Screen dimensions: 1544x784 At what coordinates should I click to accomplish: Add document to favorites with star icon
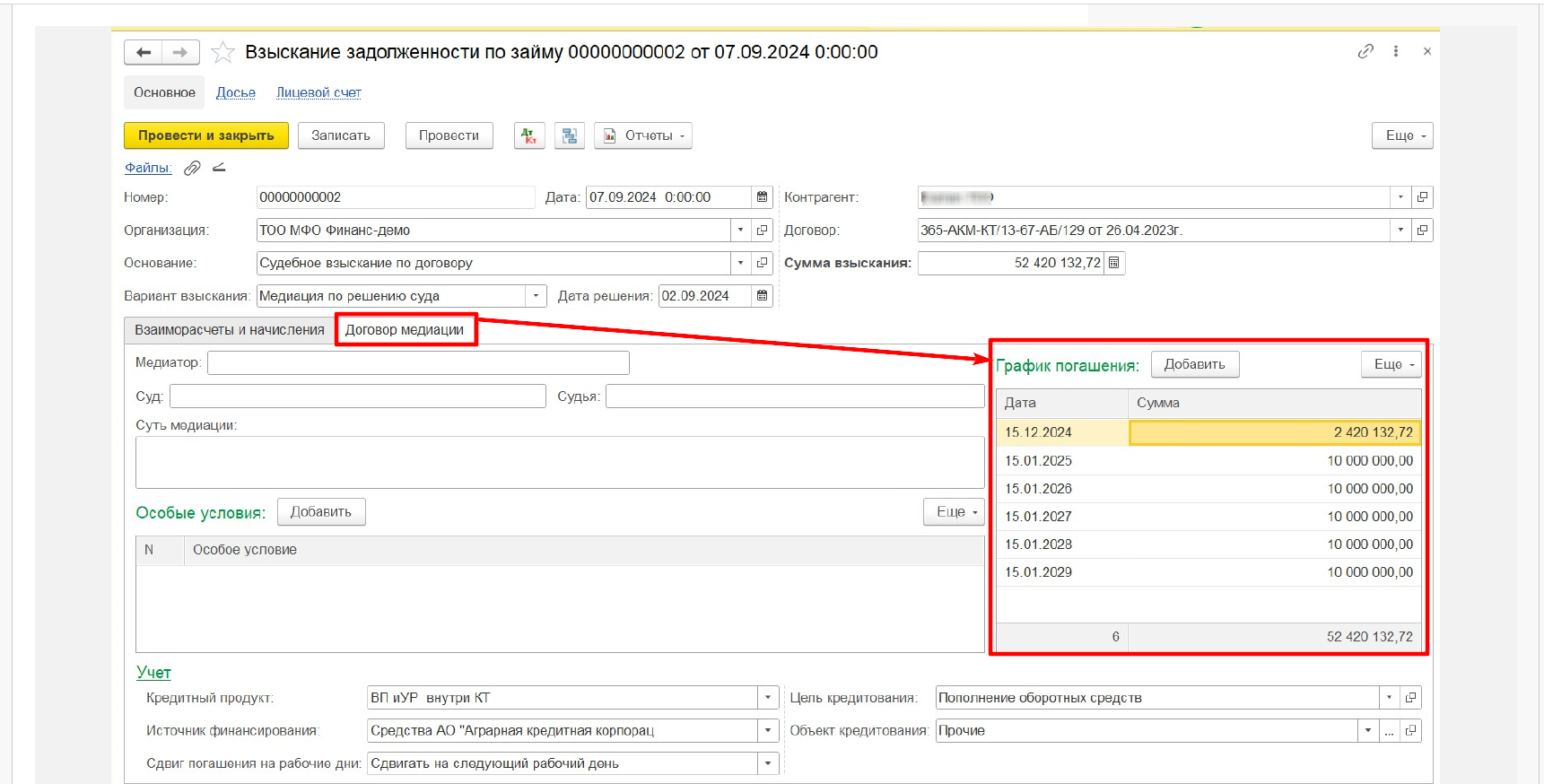222,52
